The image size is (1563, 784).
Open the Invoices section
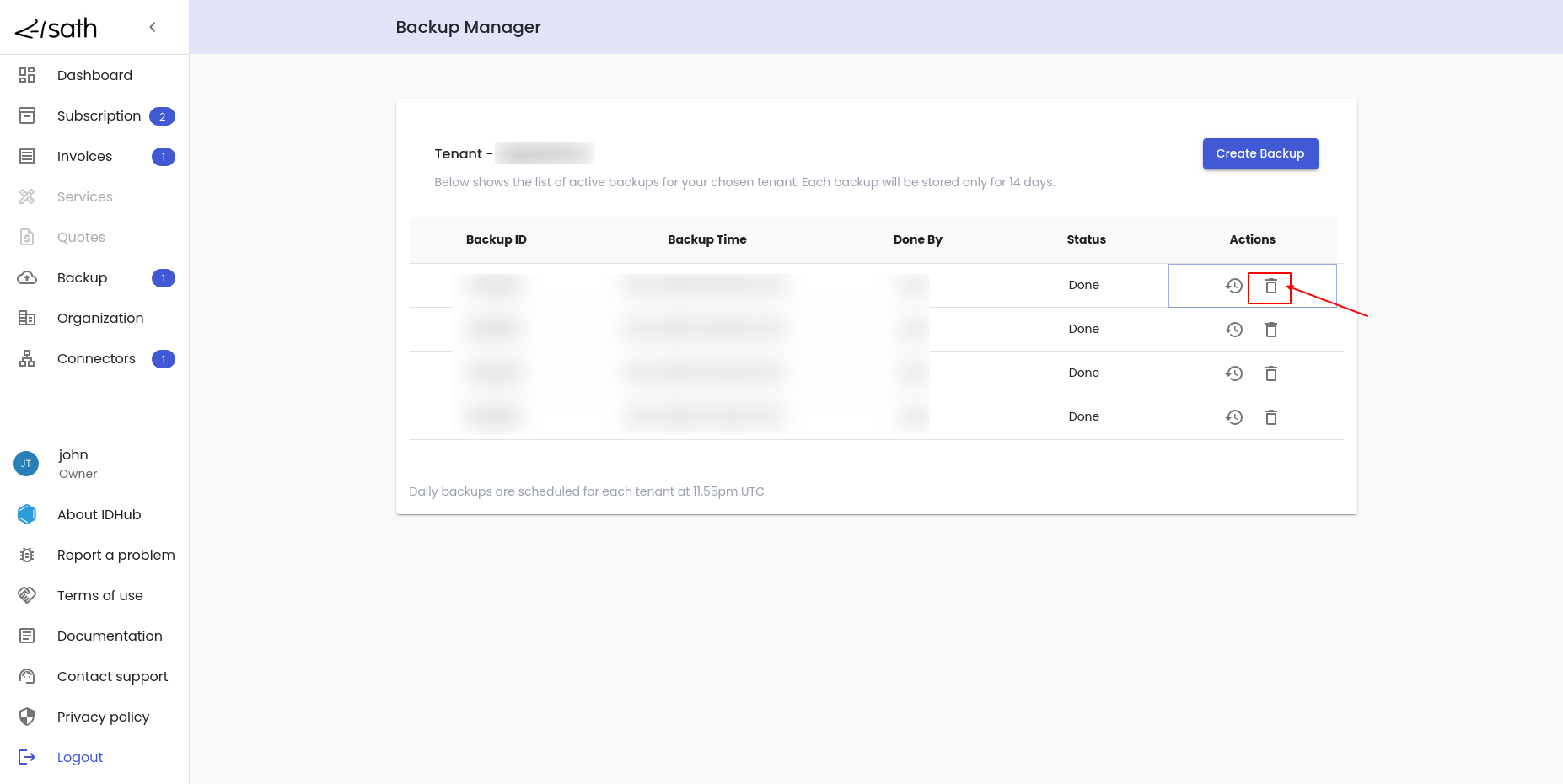[x=84, y=157]
